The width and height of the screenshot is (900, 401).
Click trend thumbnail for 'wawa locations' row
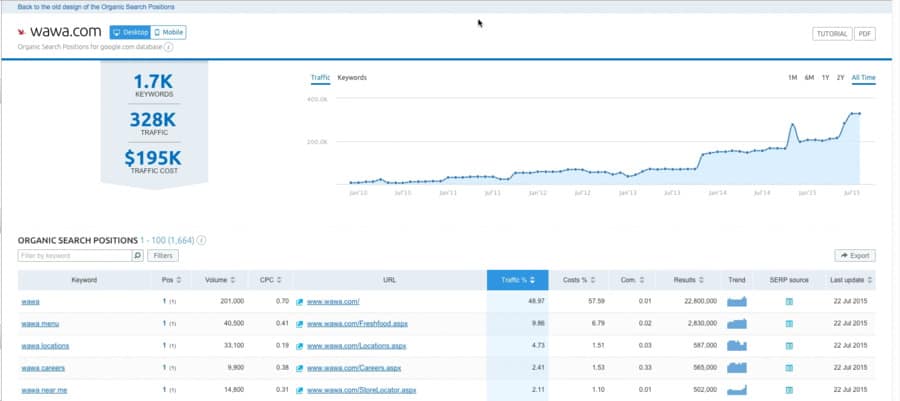[737, 346]
